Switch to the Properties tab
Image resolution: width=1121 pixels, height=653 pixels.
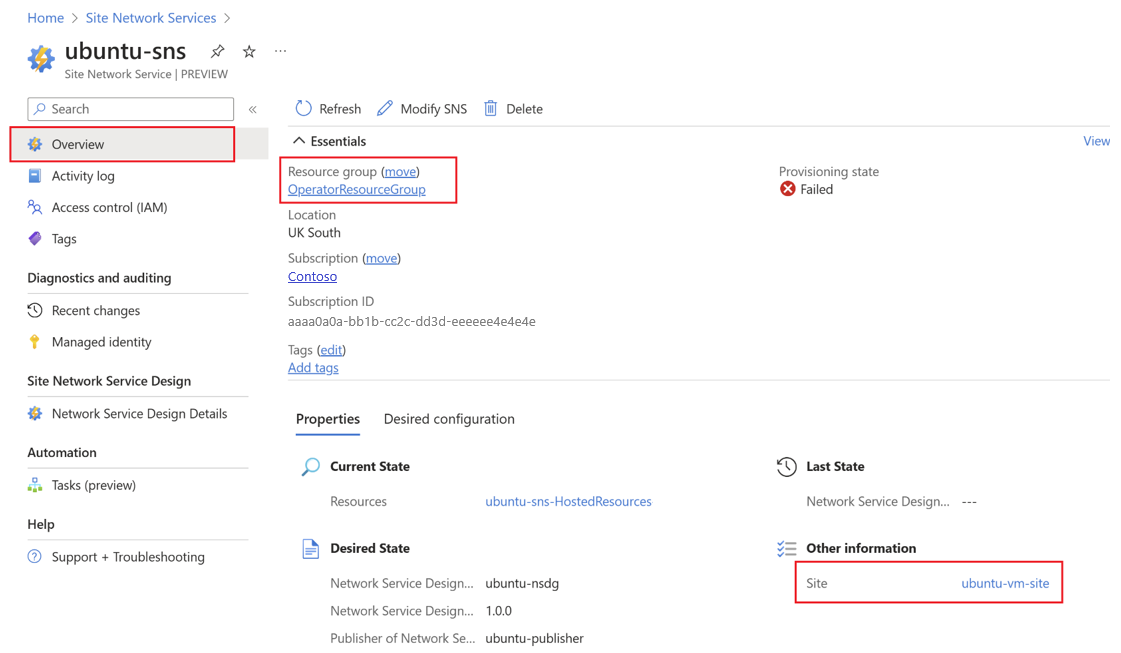[x=328, y=419]
